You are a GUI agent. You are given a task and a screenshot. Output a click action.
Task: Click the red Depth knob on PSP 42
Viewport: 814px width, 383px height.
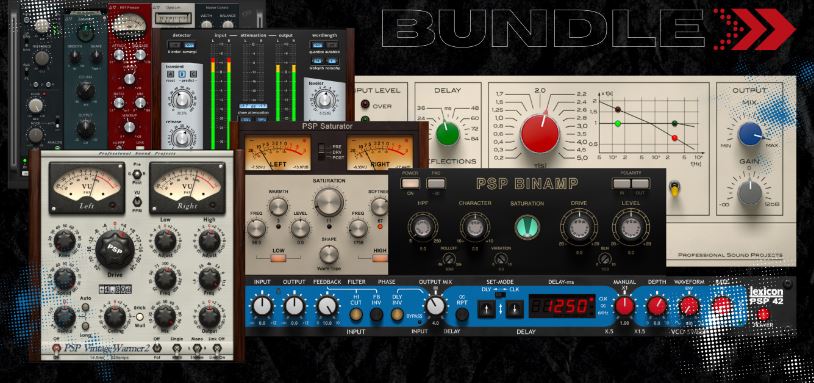pos(657,306)
